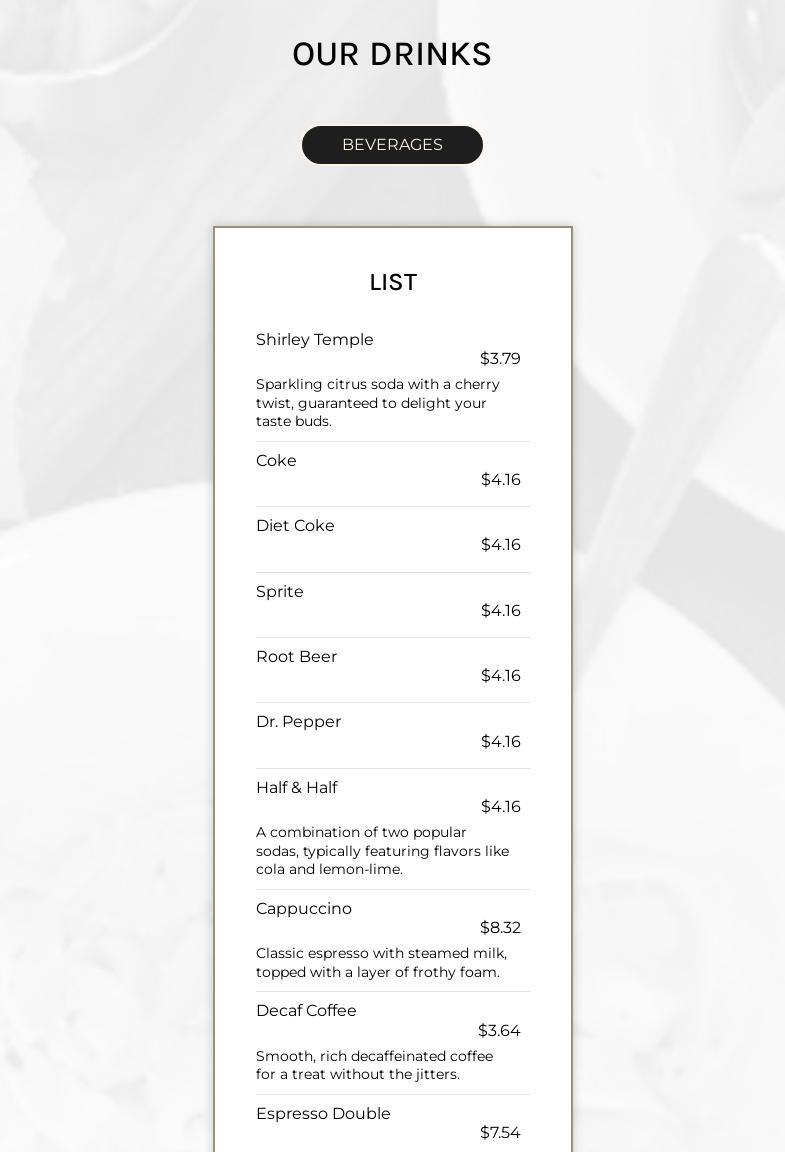
Task: Select the Half & Half drink
Action: [296, 787]
